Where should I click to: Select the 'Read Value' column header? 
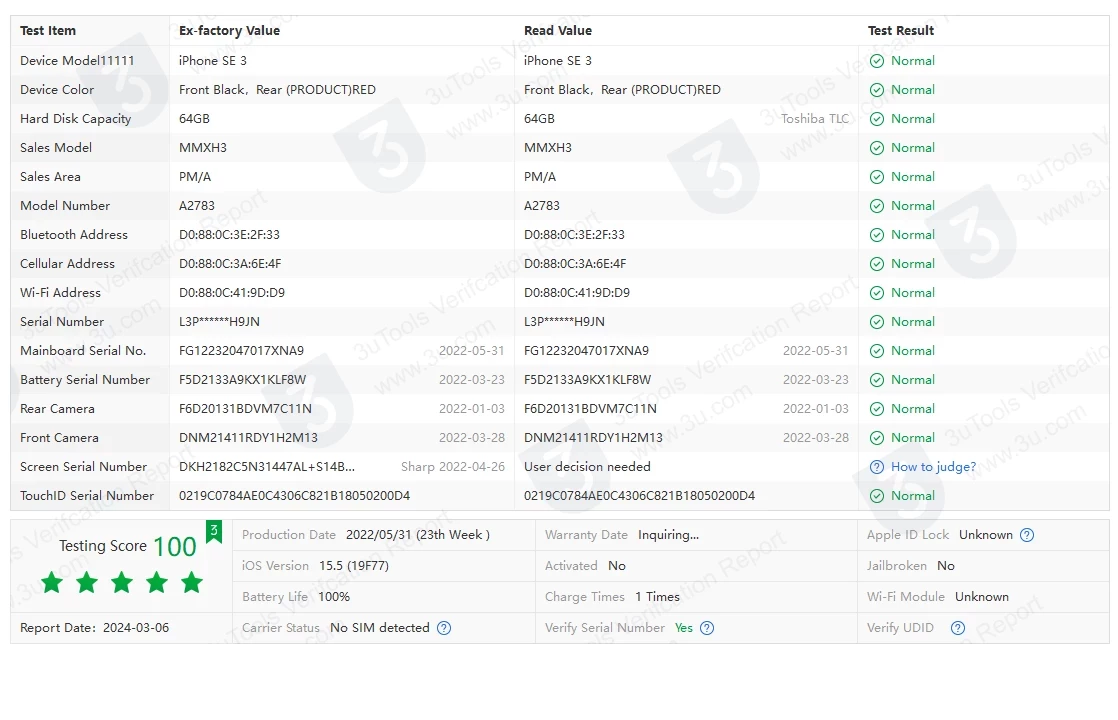pos(558,31)
